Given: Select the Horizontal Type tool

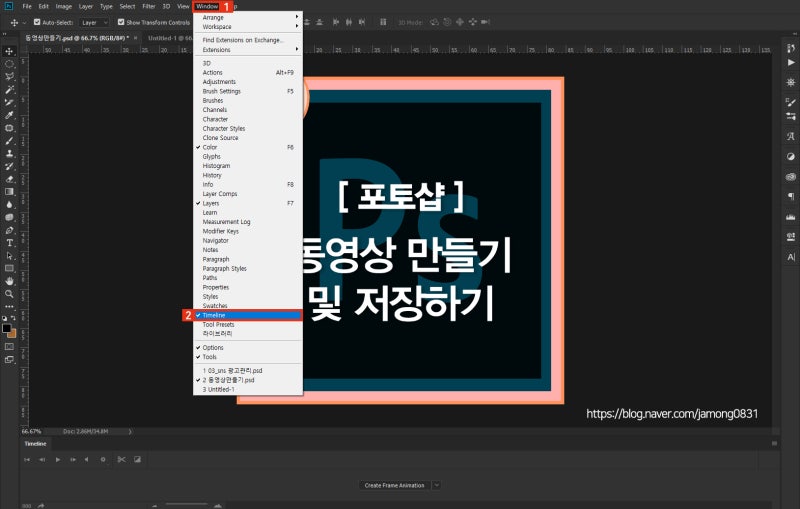Looking at the screenshot, I should click(9, 243).
